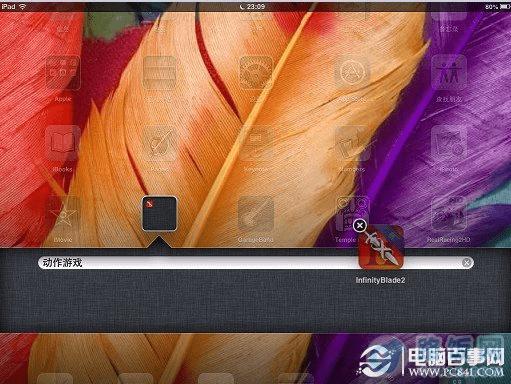
Task: Tap the 23:09 clock in status bar
Action: tap(256, 6)
